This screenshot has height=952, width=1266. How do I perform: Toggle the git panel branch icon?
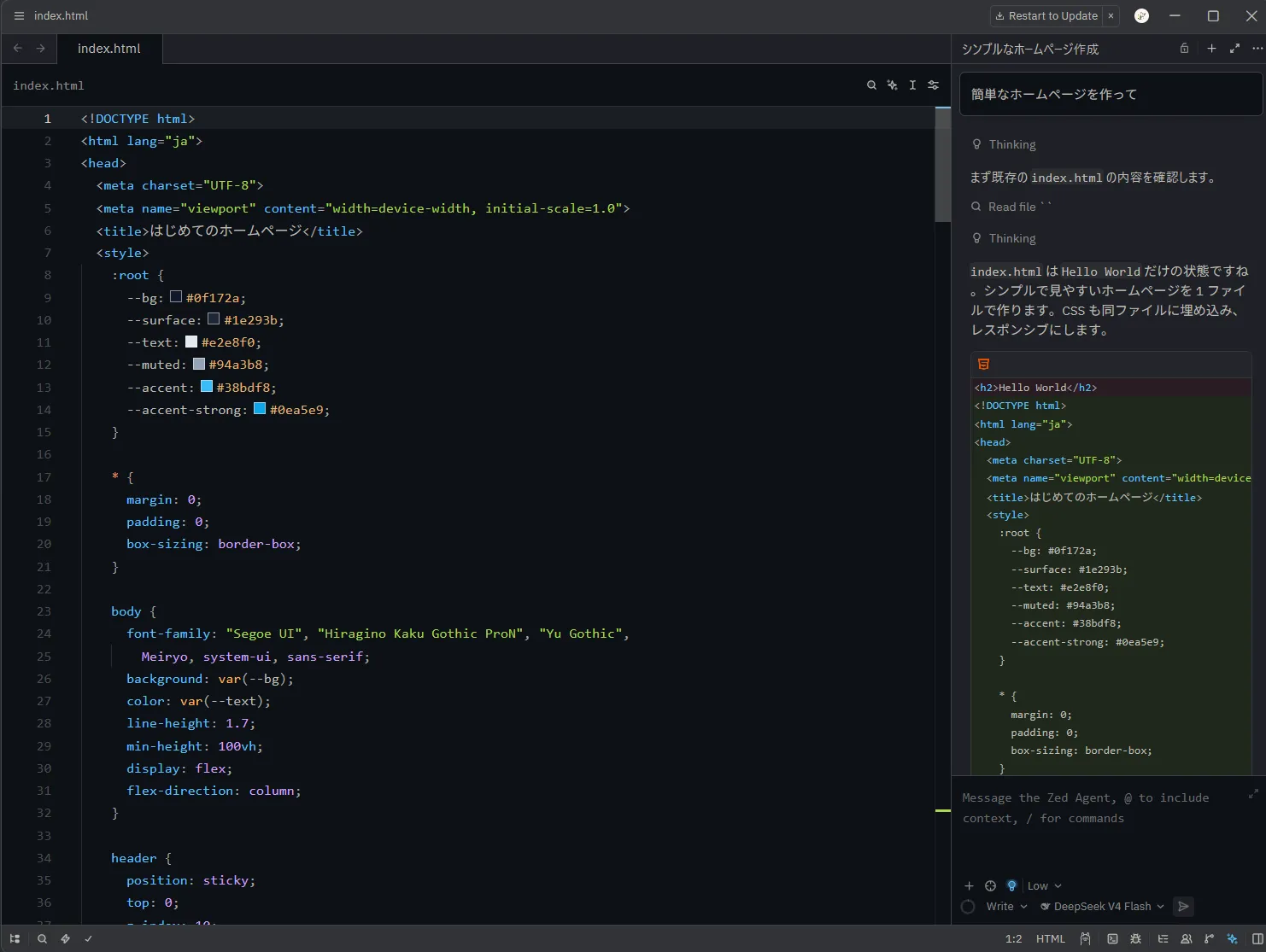(1209, 938)
